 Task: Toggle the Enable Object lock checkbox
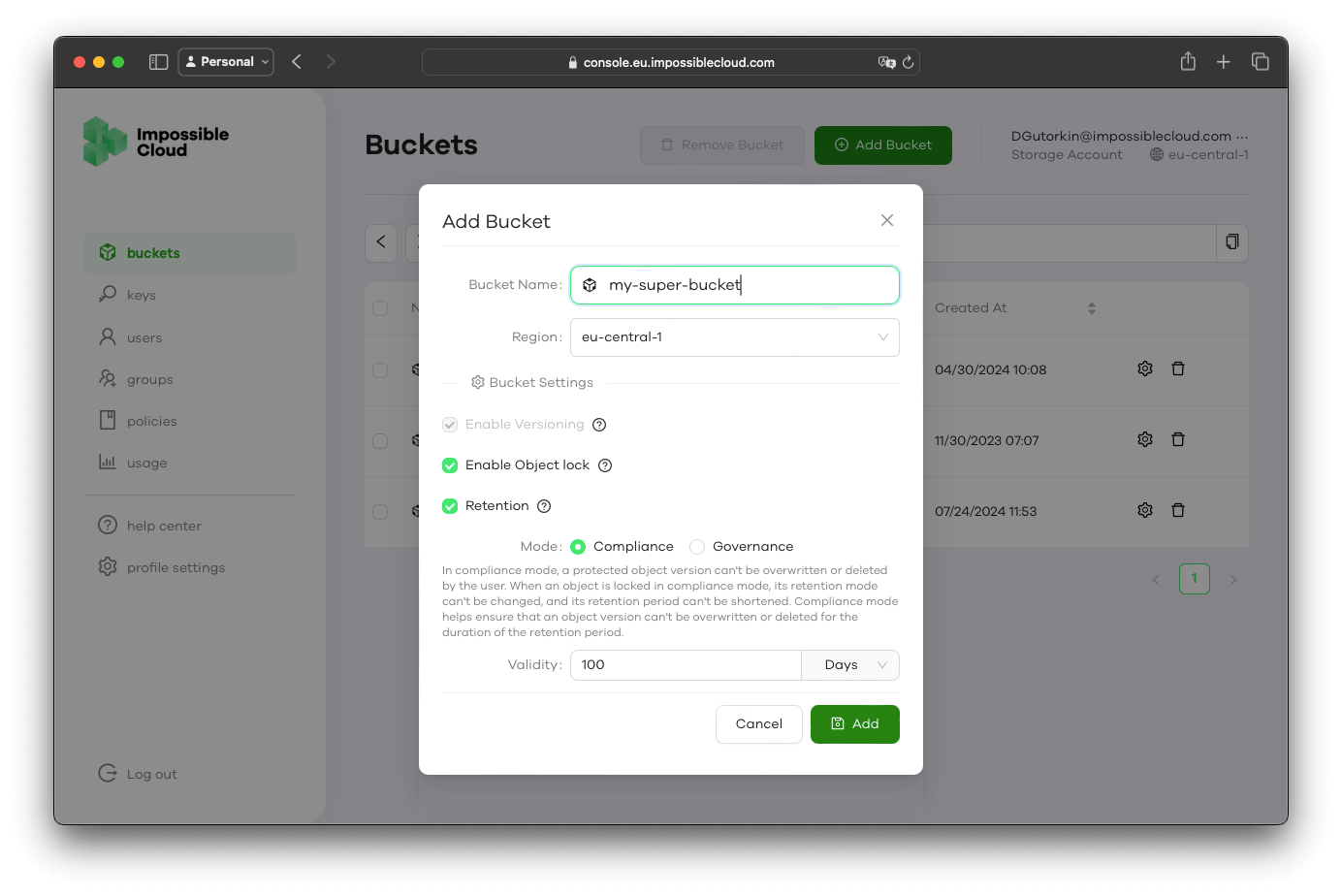(x=449, y=465)
